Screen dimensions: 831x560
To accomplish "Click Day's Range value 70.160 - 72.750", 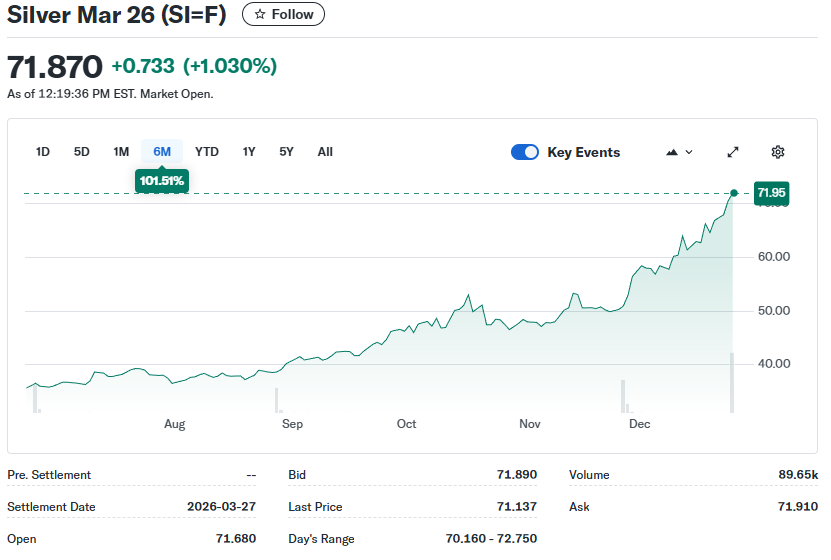I will click(x=491, y=538).
